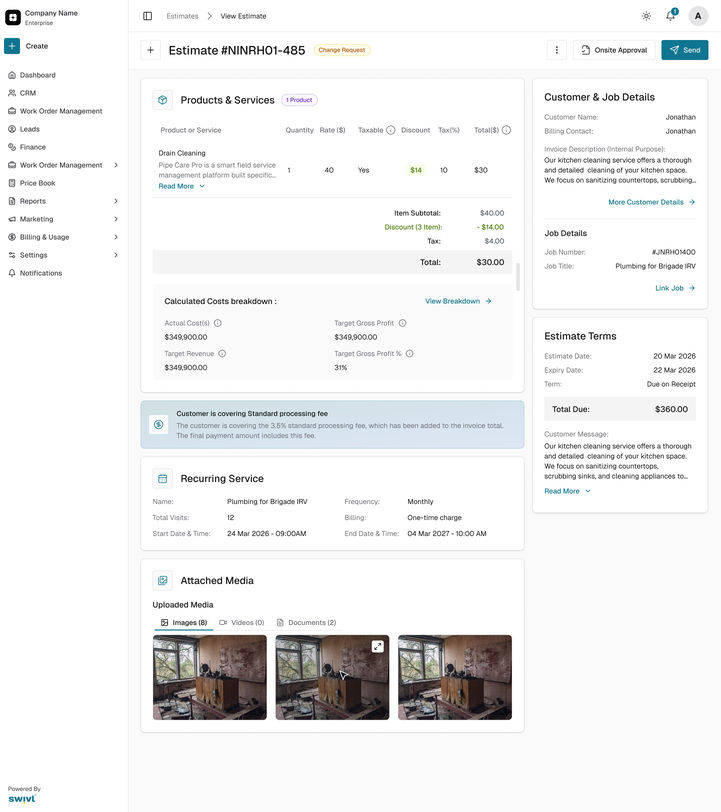Expand the Reports submenu chevron

pyautogui.click(x=116, y=201)
